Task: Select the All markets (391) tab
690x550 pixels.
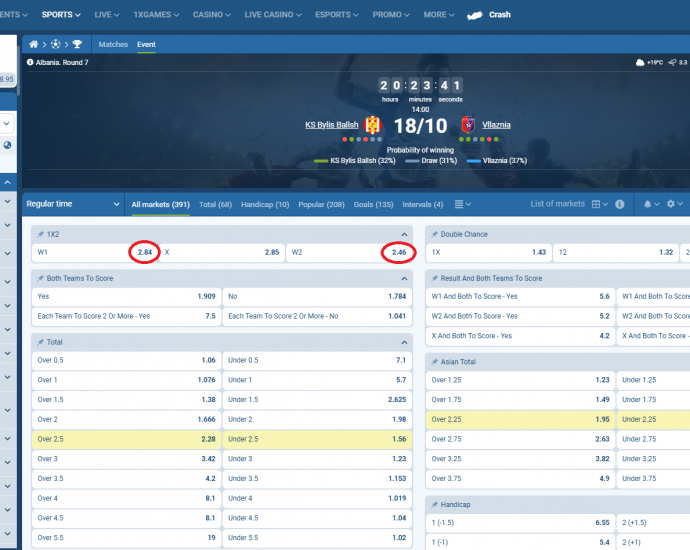Action: [x=161, y=204]
